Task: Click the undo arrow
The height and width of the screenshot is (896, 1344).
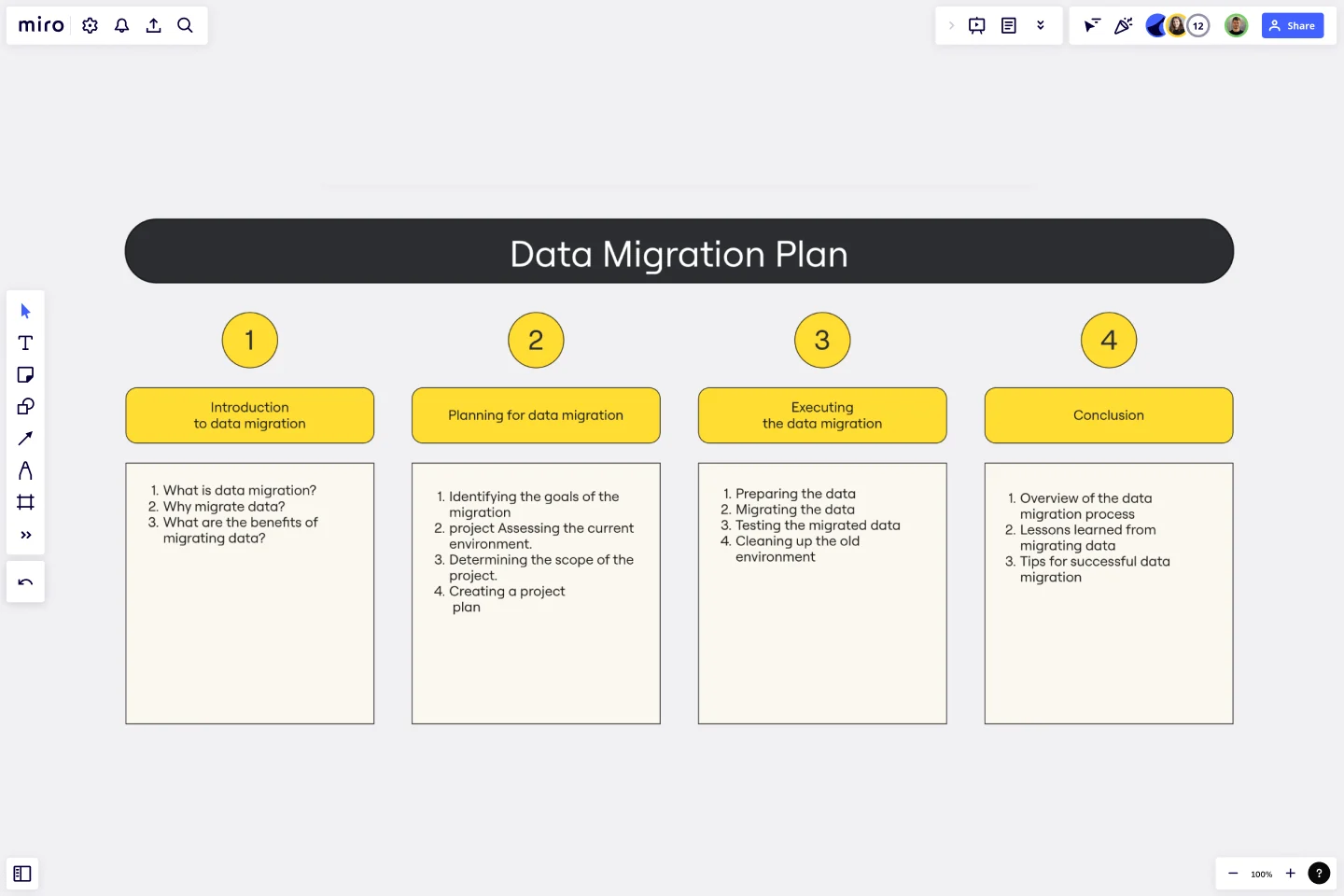Action: pos(25,582)
